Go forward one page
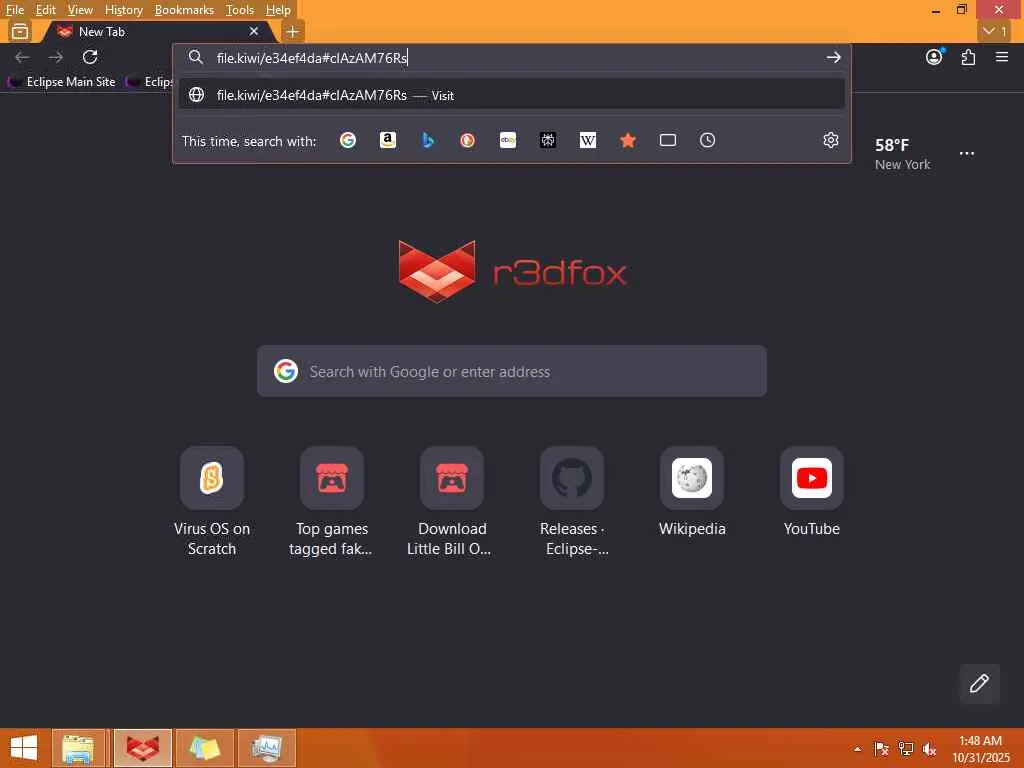This screenshot has height=768, width=1024. [56, 57]
